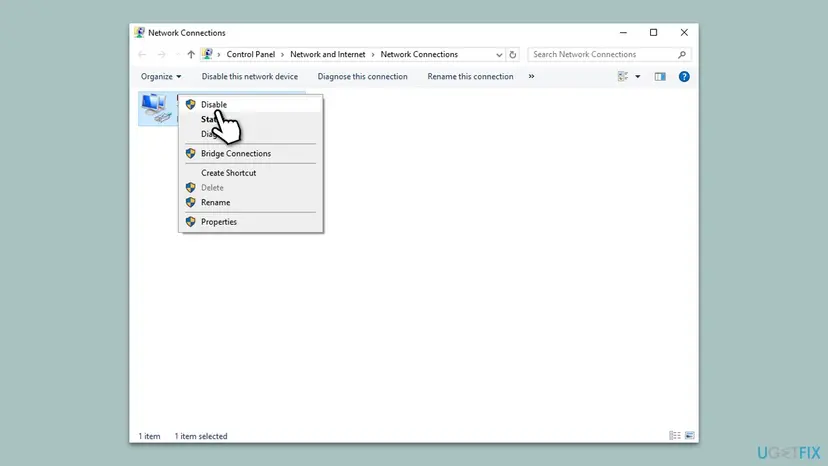Screen dimensions: 828x466
Task: Open Help with the question mark icon
Action: pos(684,77)
